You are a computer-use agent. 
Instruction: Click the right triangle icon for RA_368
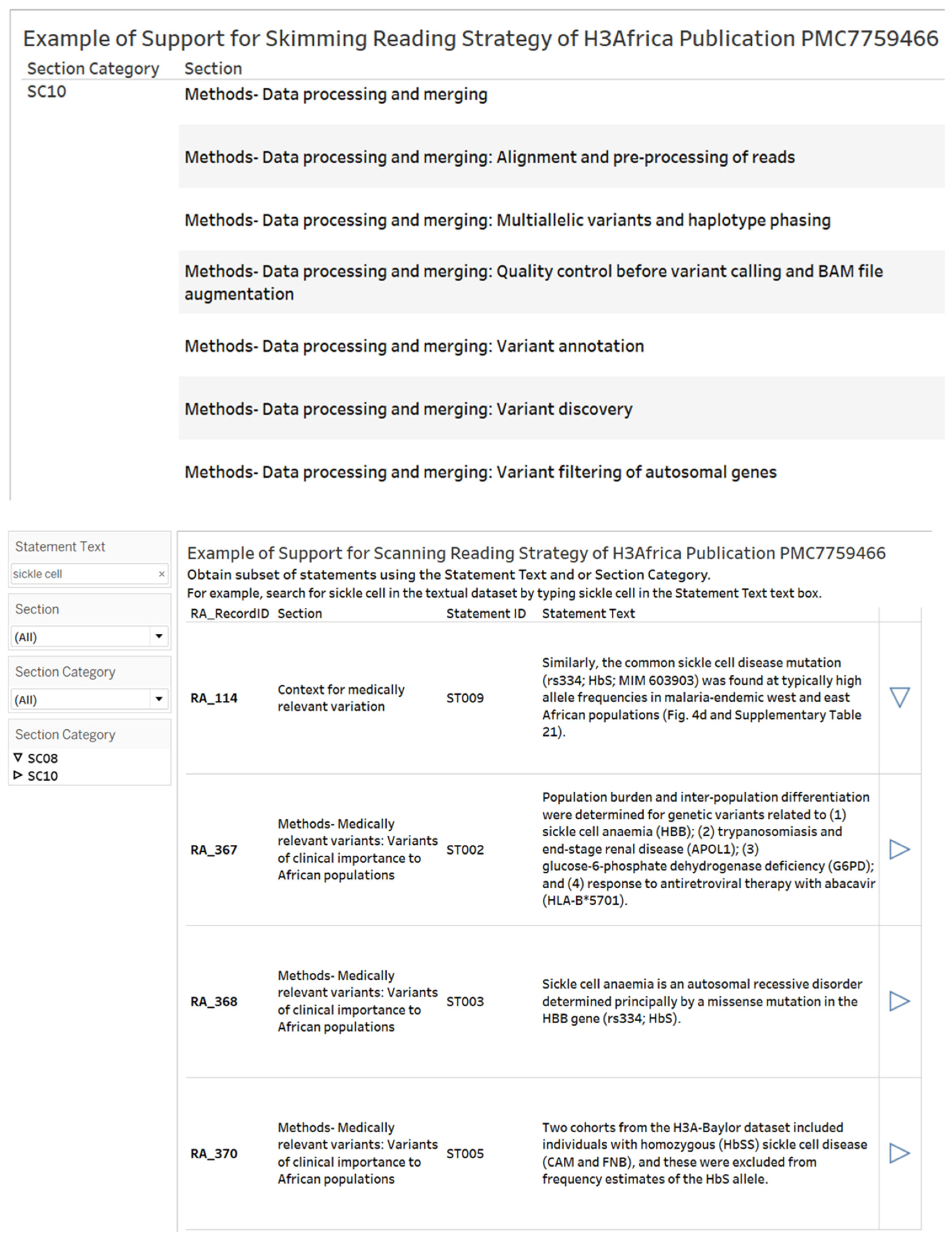899,1001
